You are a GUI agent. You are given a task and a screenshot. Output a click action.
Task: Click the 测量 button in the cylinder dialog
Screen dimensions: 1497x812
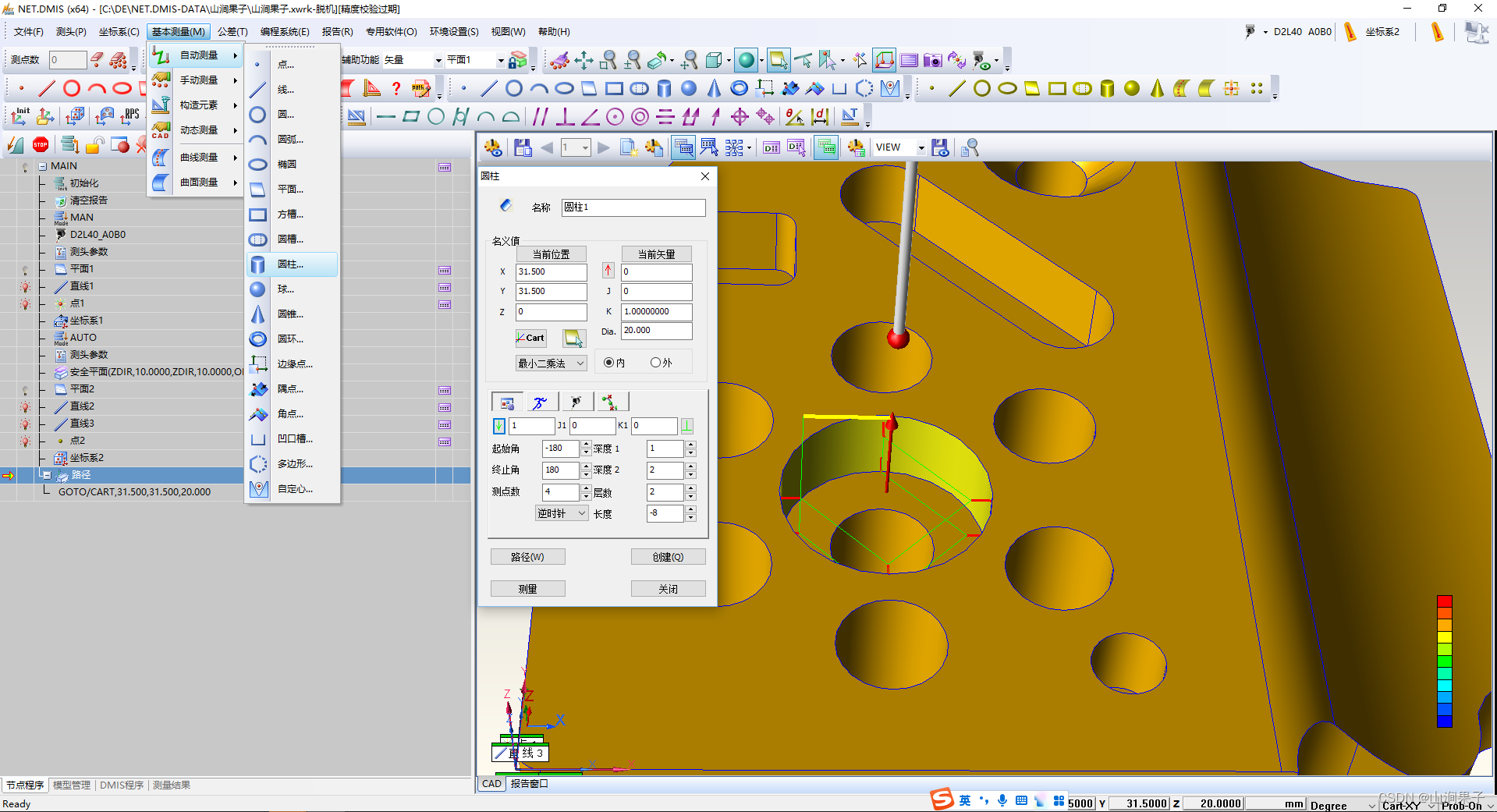(x=527, y=589)
